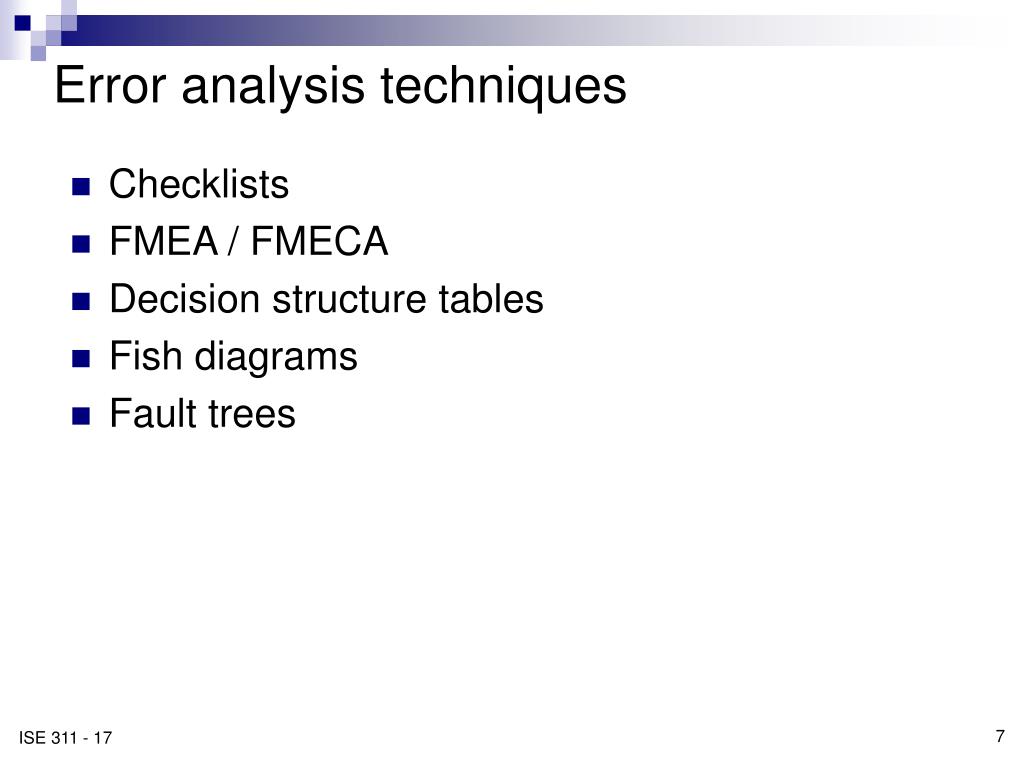Viewport: 1024px width, 768px height.
Task: Click the word 'FMECA' in second bullet
Action: click(319, 241)
